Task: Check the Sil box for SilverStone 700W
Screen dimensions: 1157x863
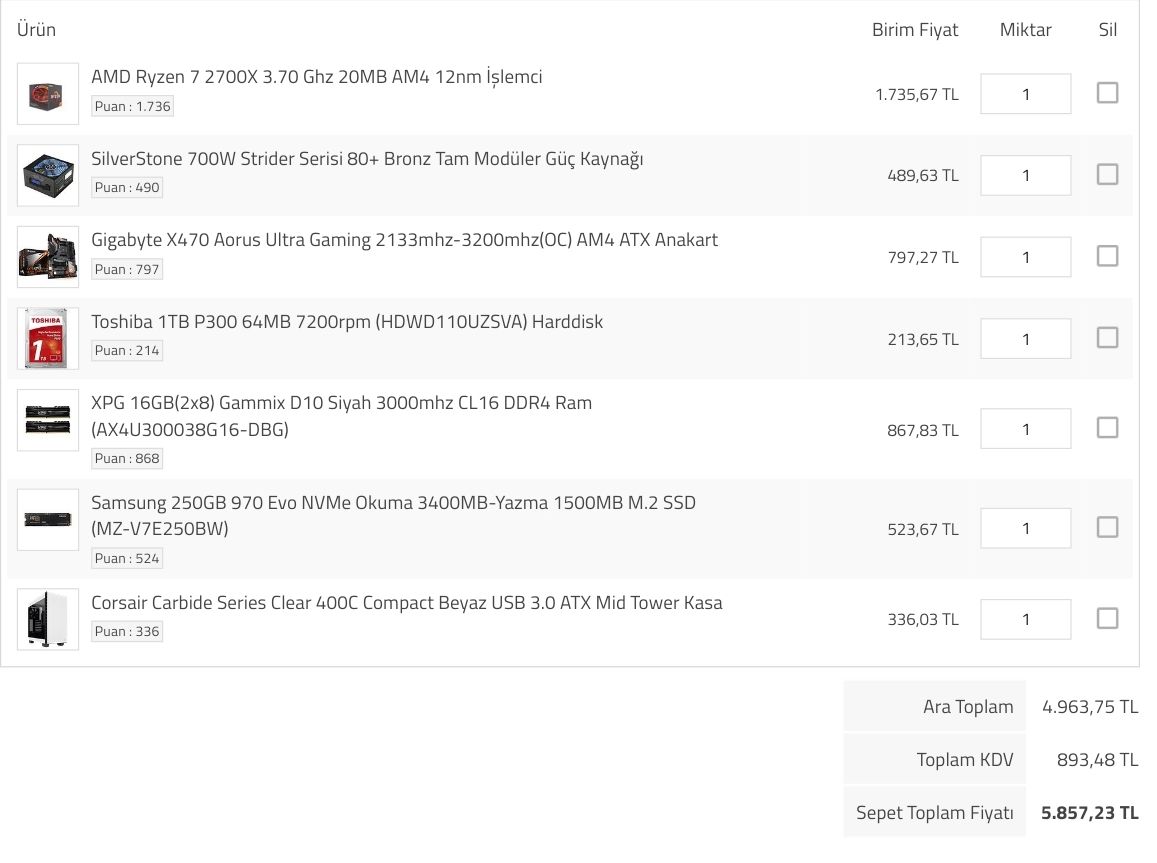Action: 1107,175
